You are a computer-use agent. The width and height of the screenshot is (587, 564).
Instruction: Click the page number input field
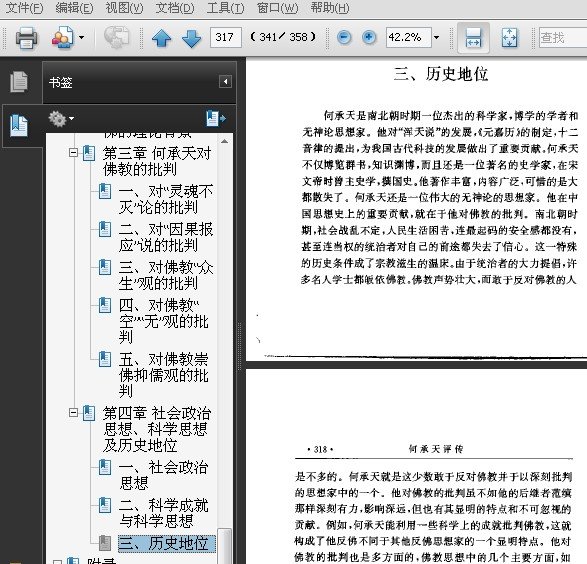tap(226, 37)
